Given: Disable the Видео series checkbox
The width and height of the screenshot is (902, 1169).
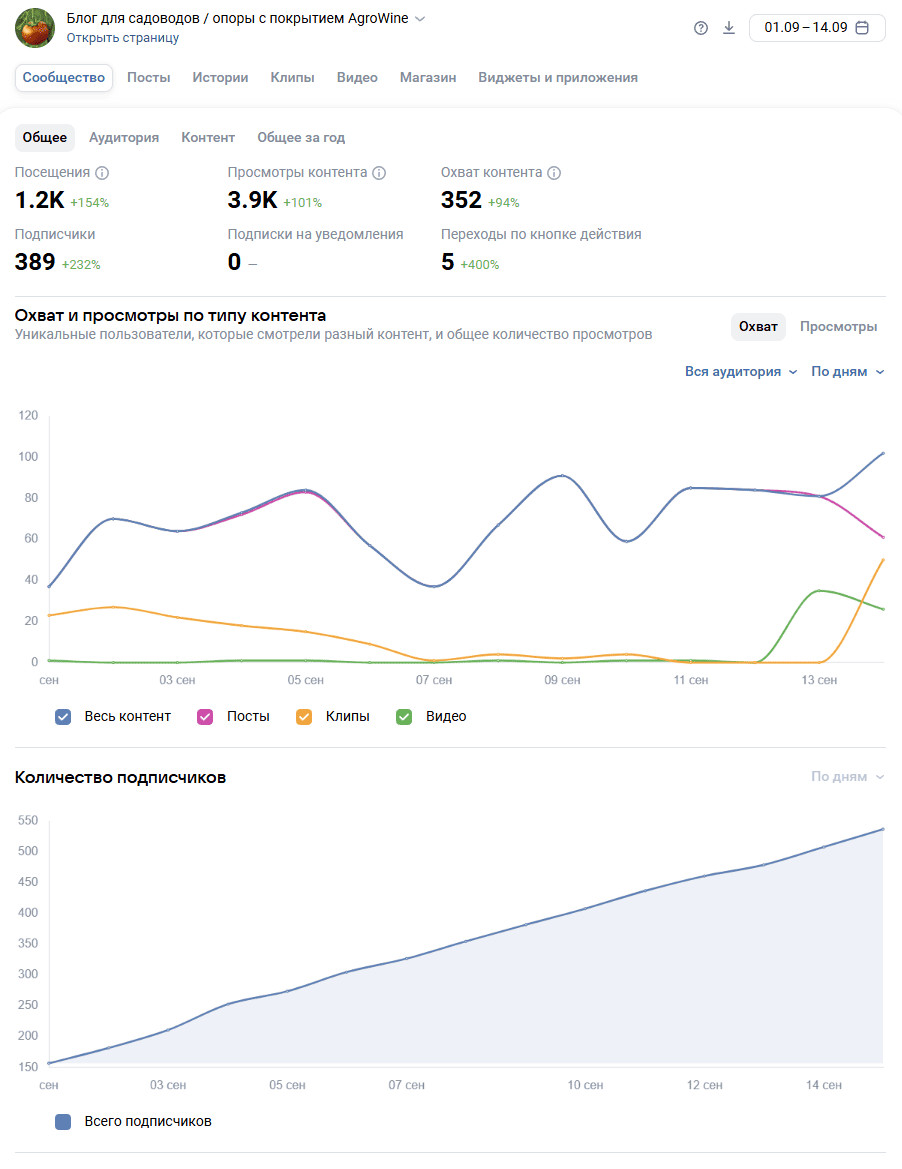Looking at the screenshot, I should click(404, 717).
